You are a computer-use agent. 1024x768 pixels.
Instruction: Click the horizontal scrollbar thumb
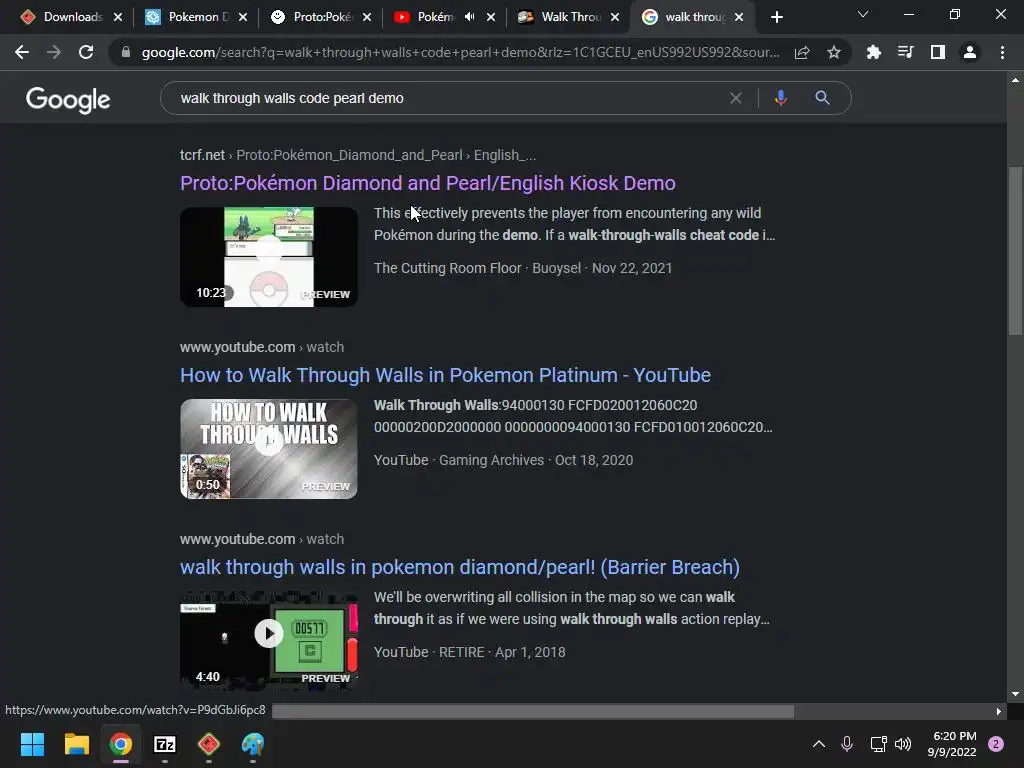(x=533, y=711)
